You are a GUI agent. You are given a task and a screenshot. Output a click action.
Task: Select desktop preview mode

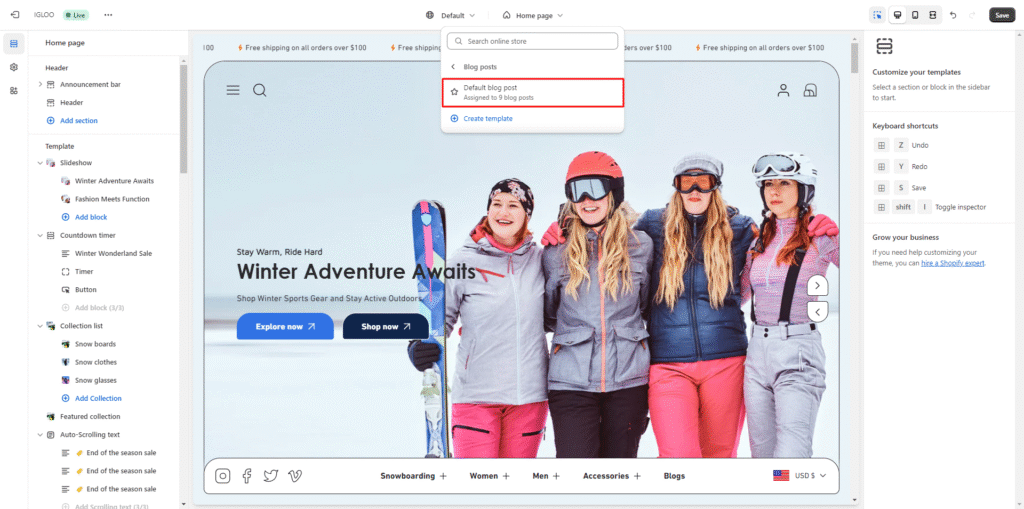(897, 15)
